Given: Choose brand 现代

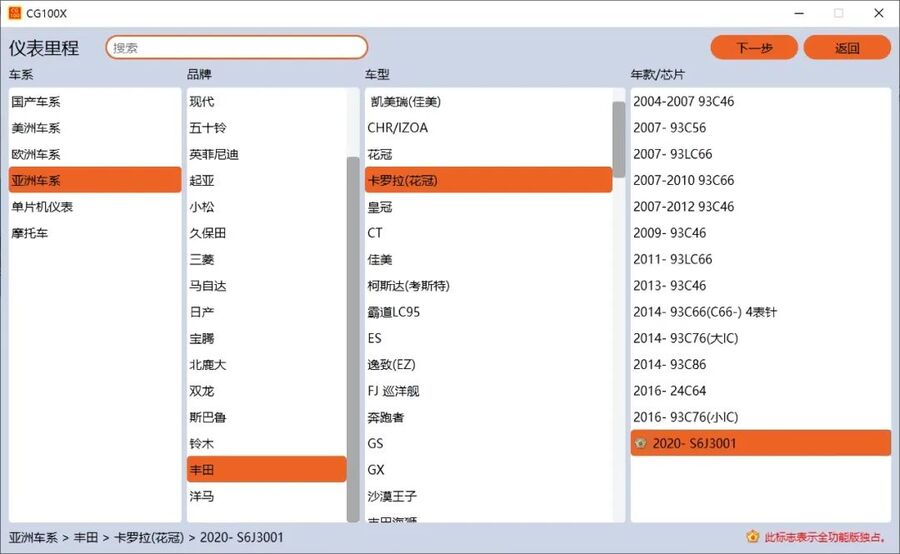Looking at the screenshot, I should pyautogui.click(x=266, y=102).
